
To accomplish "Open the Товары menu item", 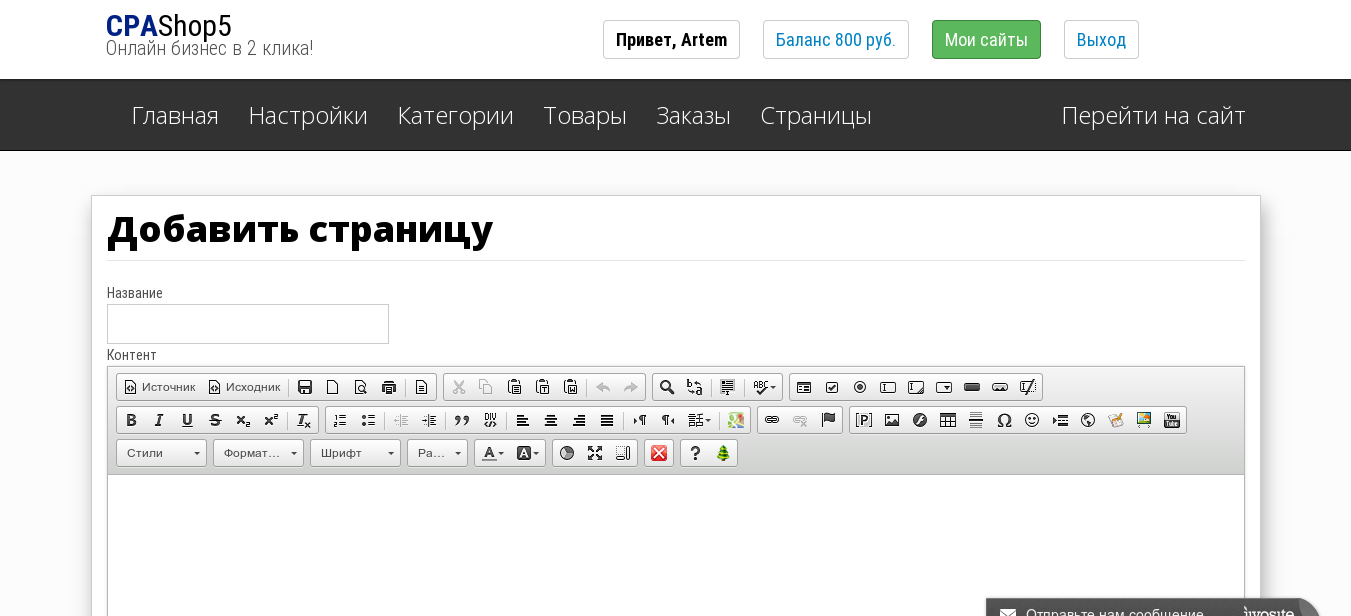I will tap(585, 115).
